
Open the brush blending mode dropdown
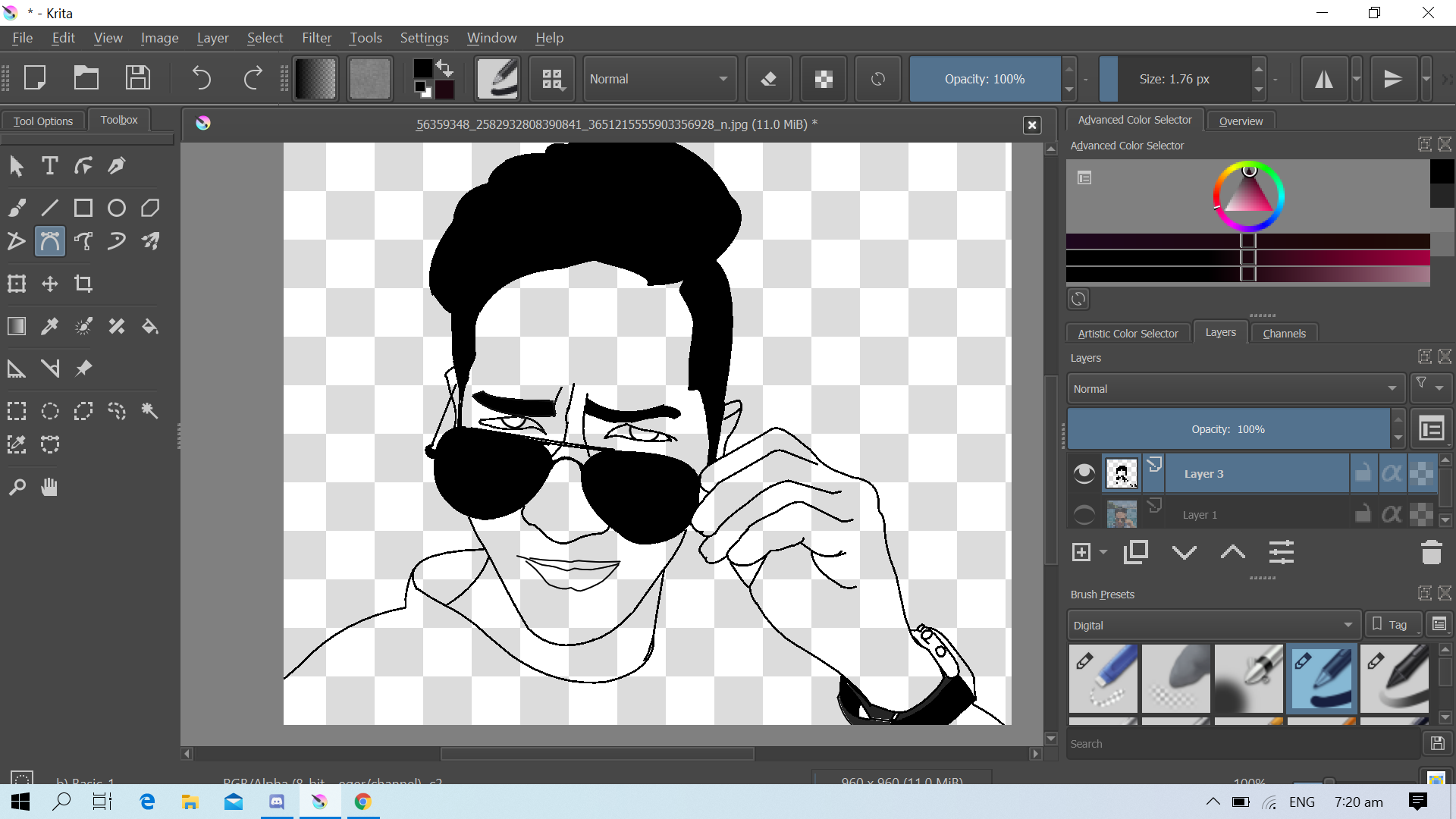(659, 78)
